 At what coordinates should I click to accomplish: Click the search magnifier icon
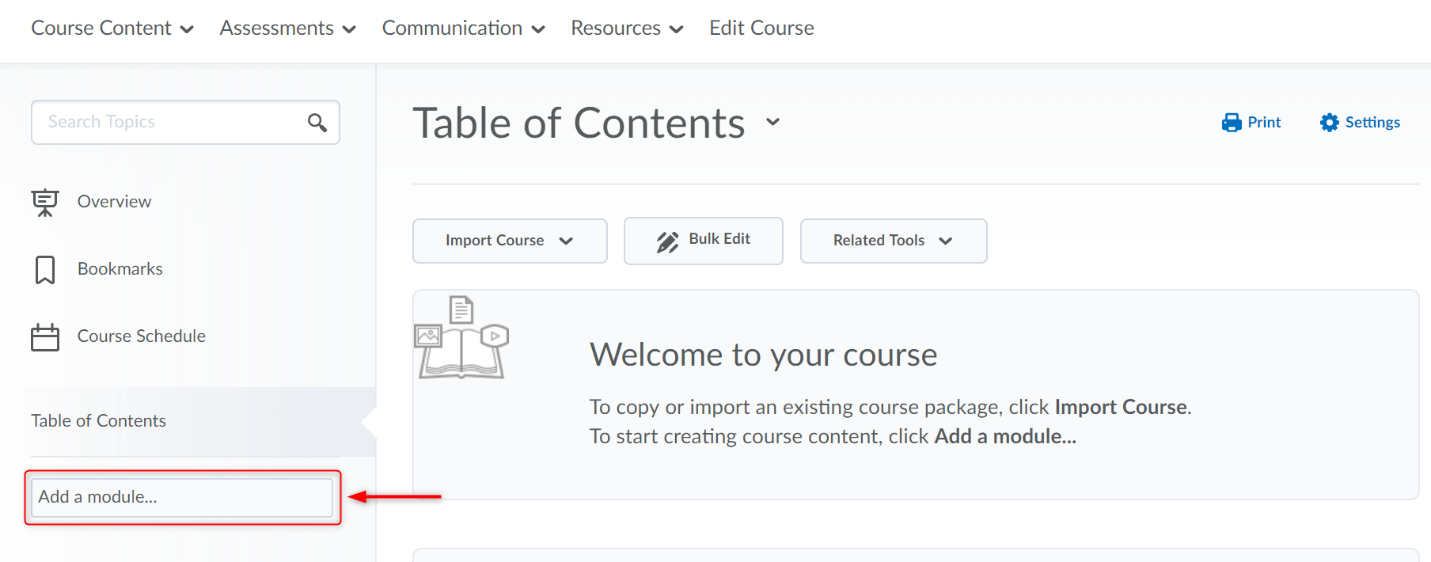point(317,123)
